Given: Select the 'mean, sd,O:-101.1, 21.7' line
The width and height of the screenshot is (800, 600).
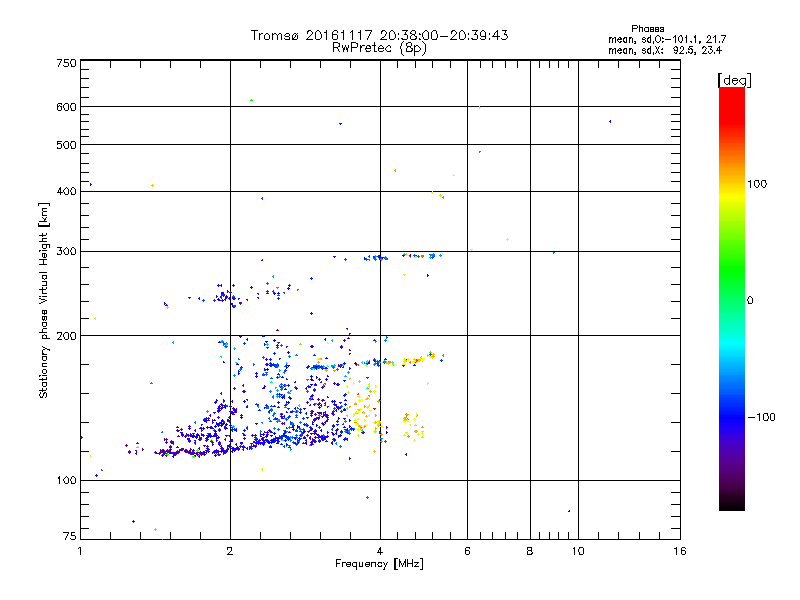Looking at the screenshot, I should pos(667,39).
